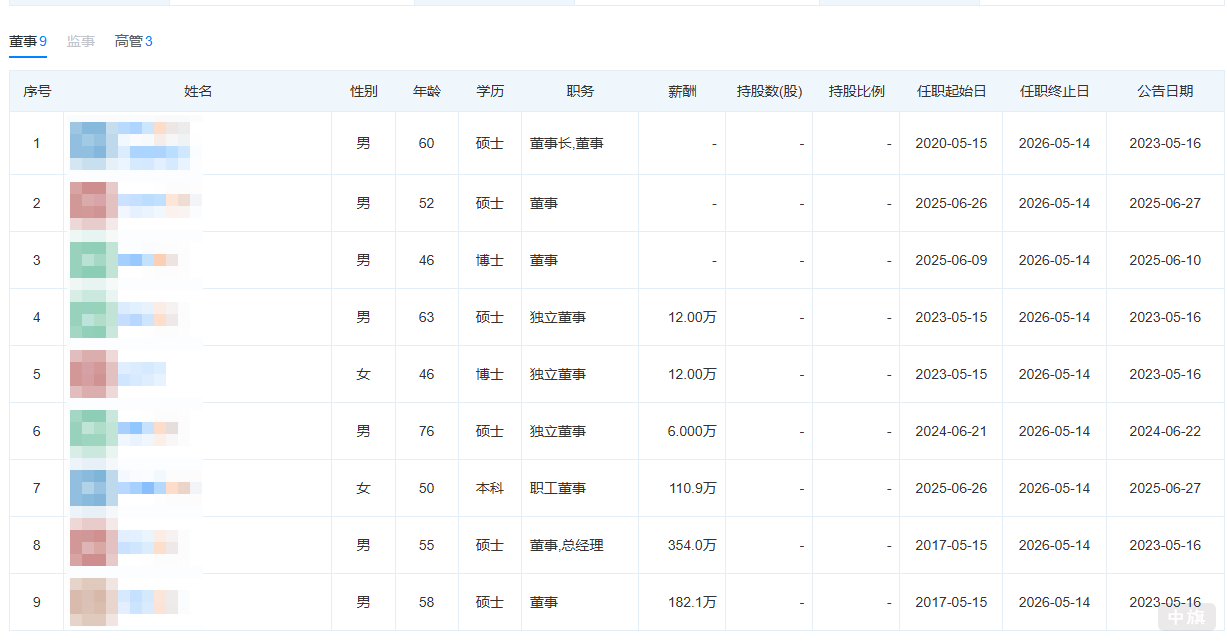Image resolution: width=1227 pixels, height=642 pixels.
Task: Click the 博士 education cell in row 3
Action: tap(490, 259)
